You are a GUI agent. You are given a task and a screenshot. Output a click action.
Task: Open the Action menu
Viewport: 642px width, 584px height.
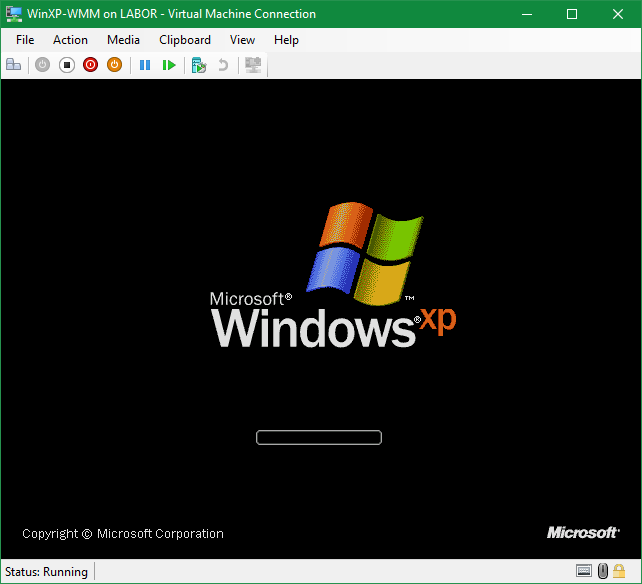70,40
